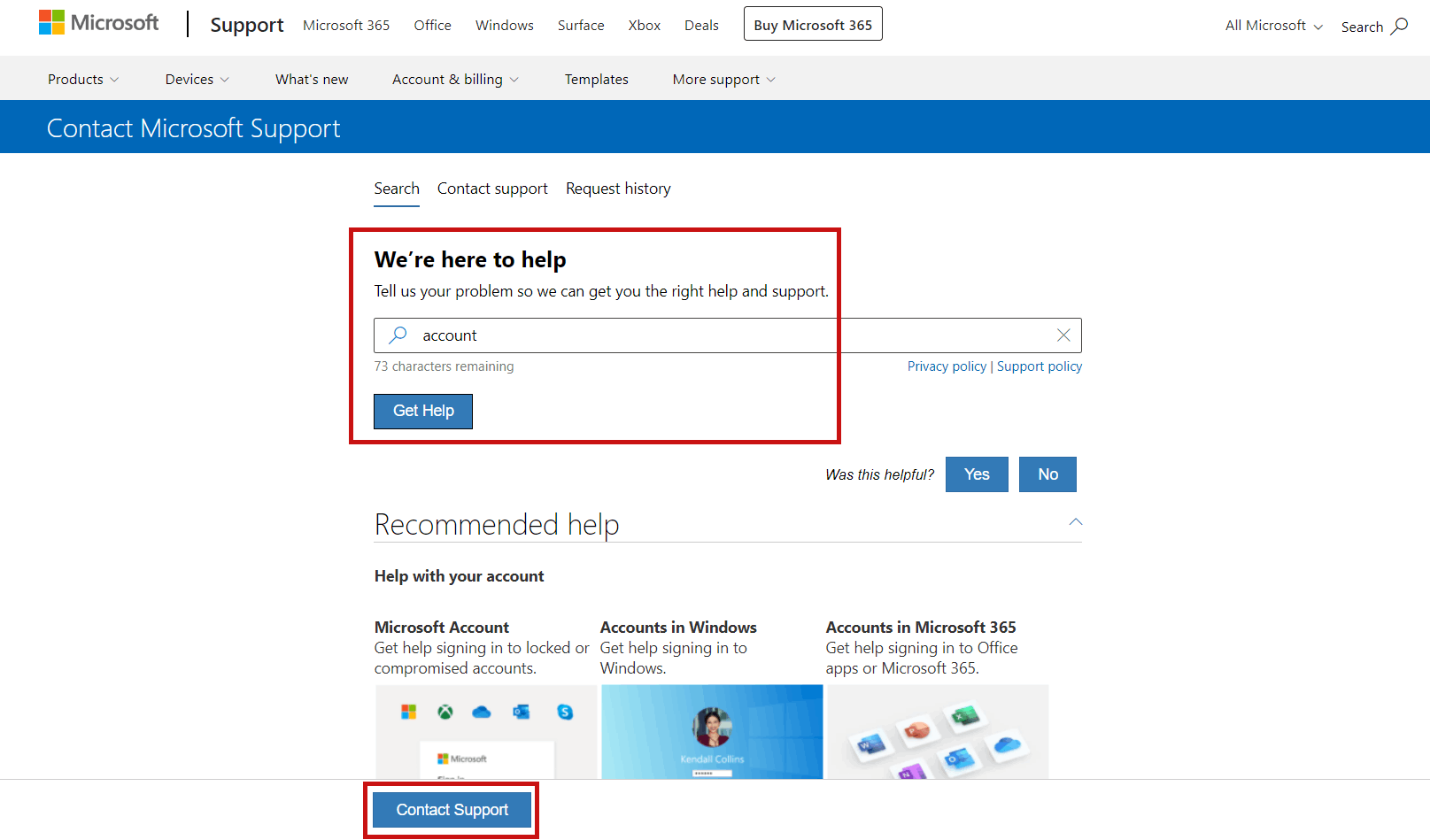Click into the problem description field
This screenshot has width=1430, height=840.
tap(728, 335)
